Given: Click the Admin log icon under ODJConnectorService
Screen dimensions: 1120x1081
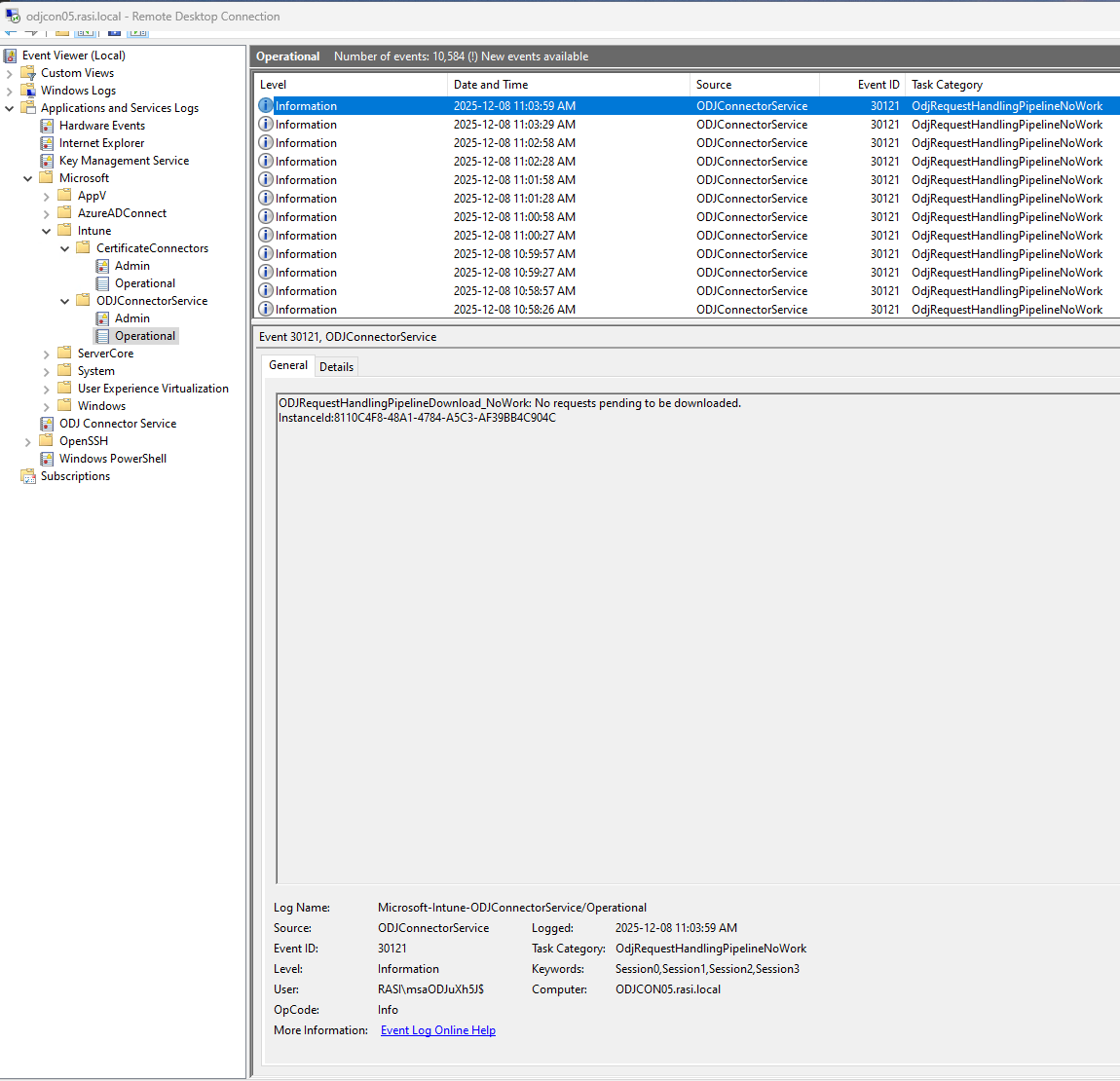Looking at the screenshot, I should pyautogui.click(x=103, y=318).
